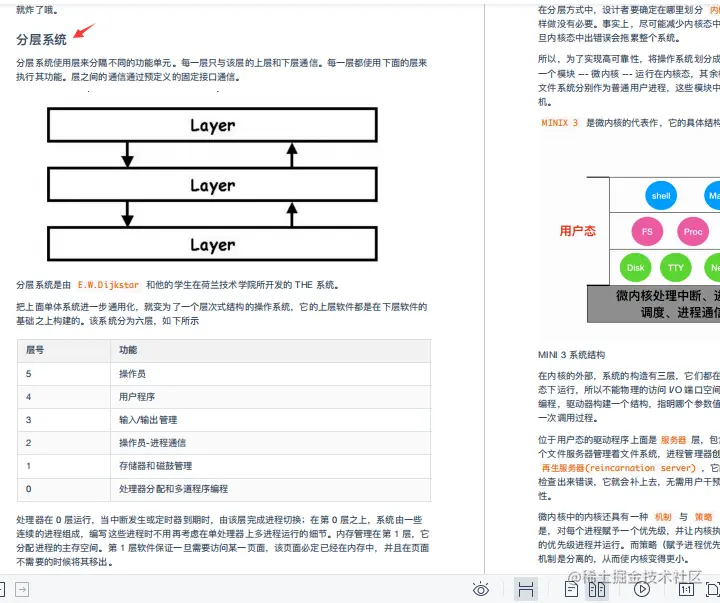Click the 1:1 actual size icon
Image resolution: width=720 pixels, height=603 pixels.
point(686,589)
